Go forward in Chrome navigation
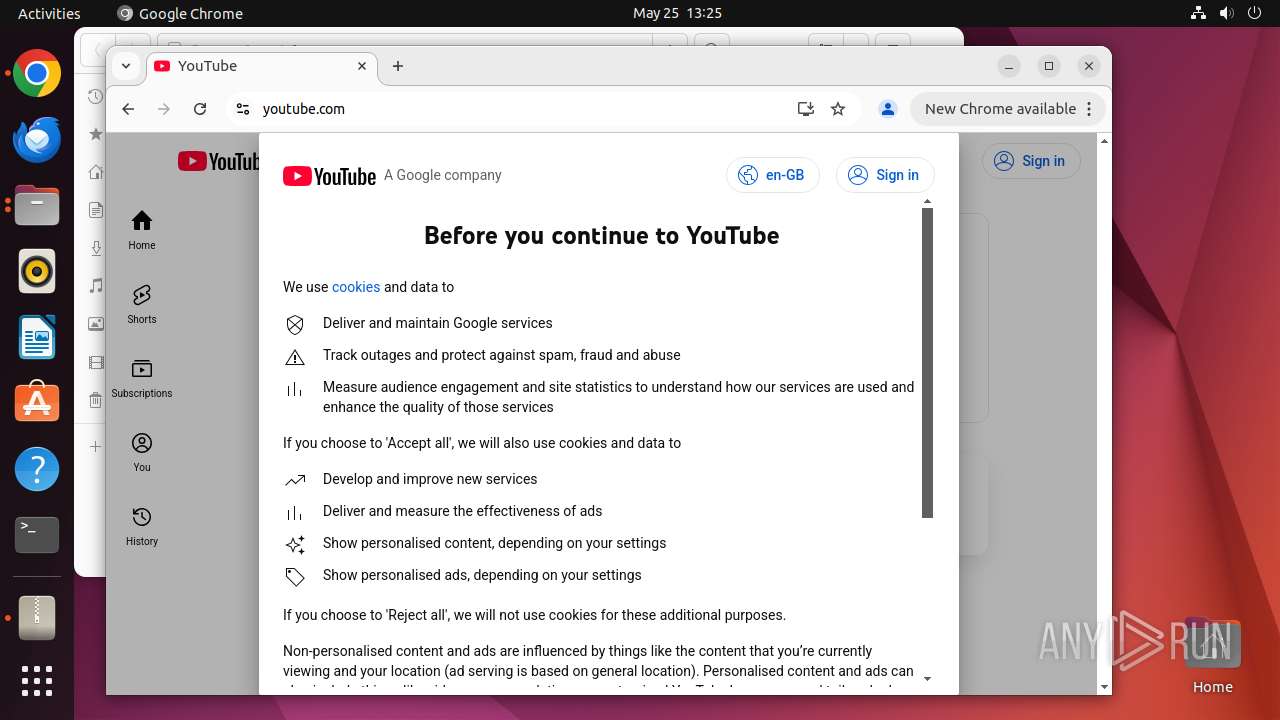Image resolution: width=1280 pixels, height=720 pixels. click(164, 109)
